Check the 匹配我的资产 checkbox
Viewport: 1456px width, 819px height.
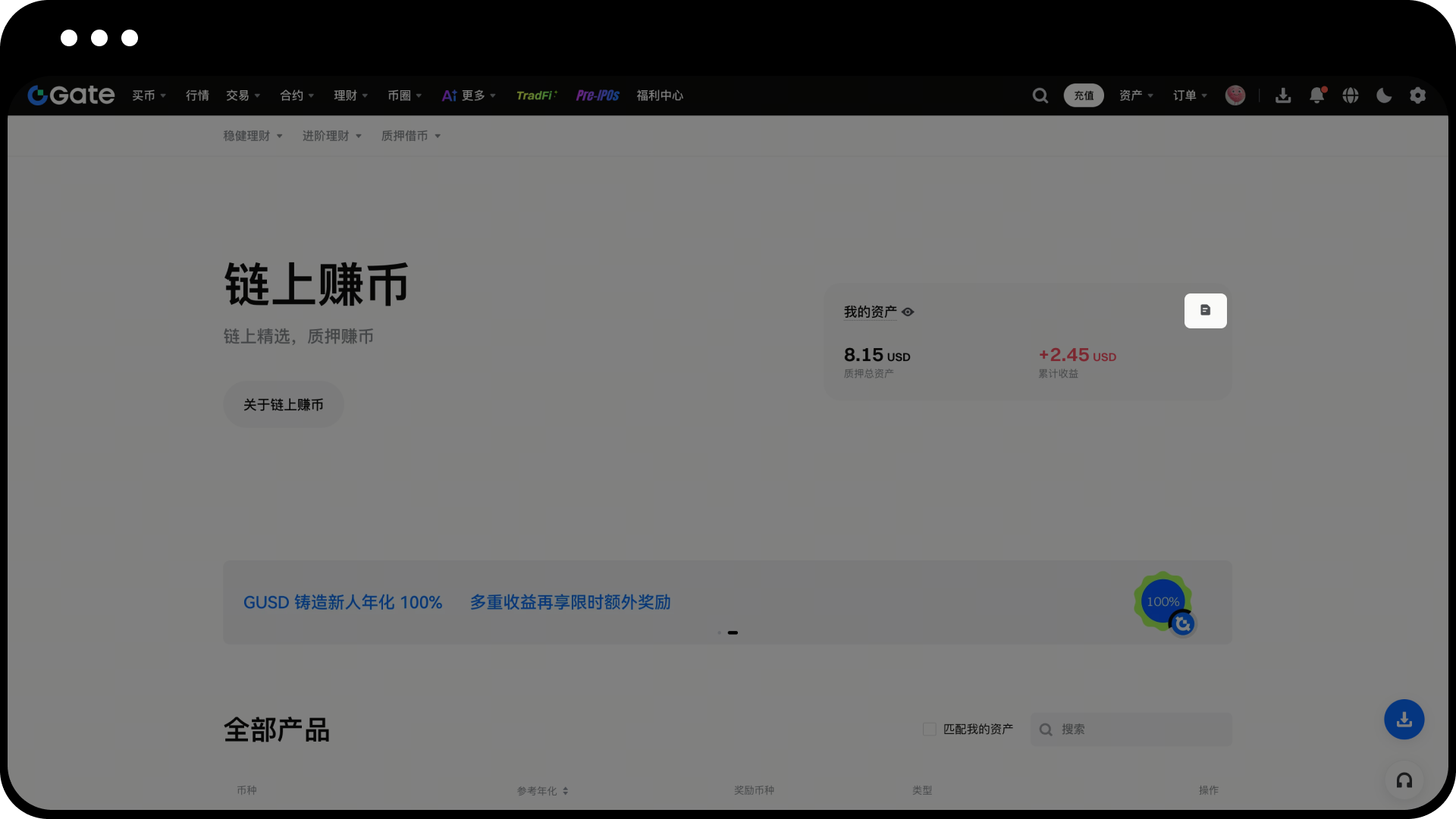[930, 730]
